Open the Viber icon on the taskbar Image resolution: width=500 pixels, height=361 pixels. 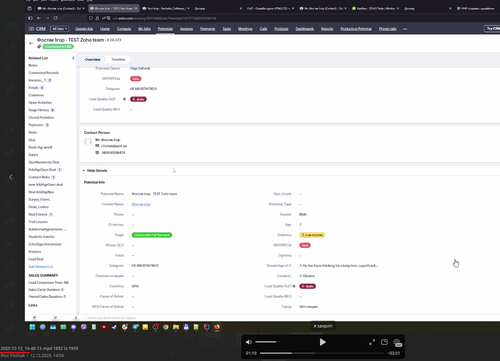point(84,327)
